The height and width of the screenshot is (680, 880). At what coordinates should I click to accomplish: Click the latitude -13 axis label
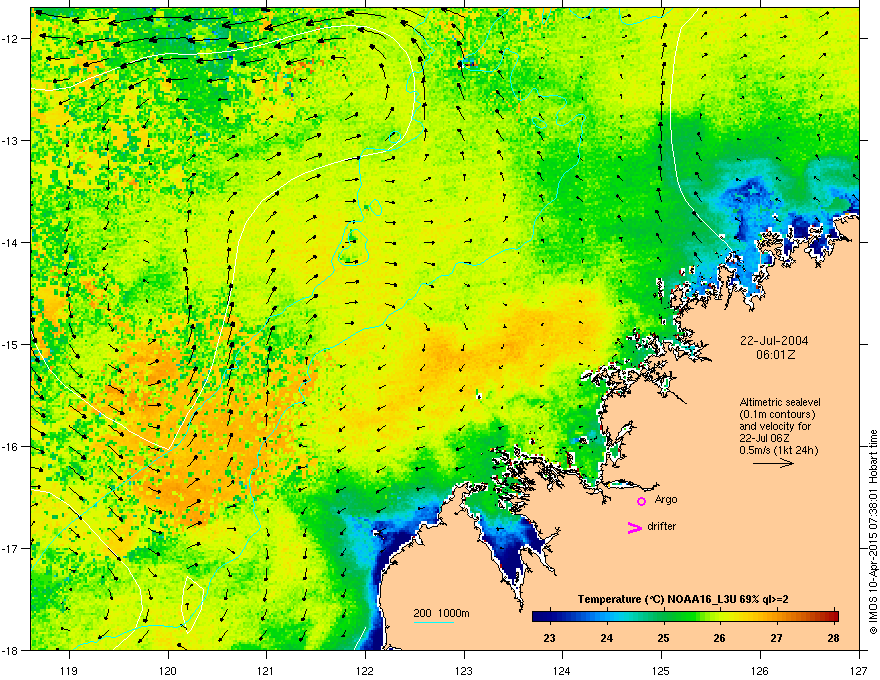pyautogui.click(x=11, y=140)
